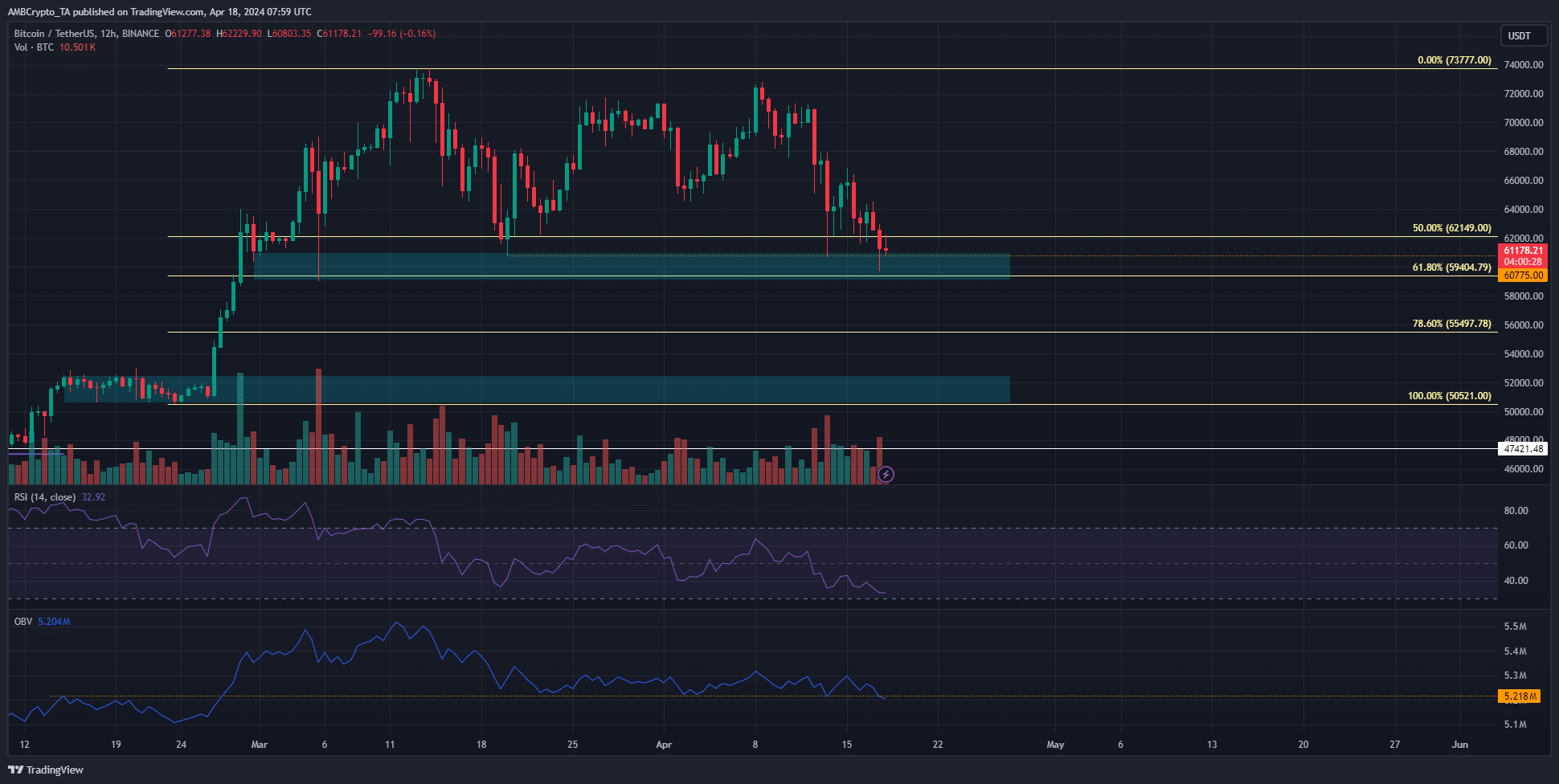Screen dimensions: 1559x784
Task: Click the May date label on time axis
Action: point(1055,745)
